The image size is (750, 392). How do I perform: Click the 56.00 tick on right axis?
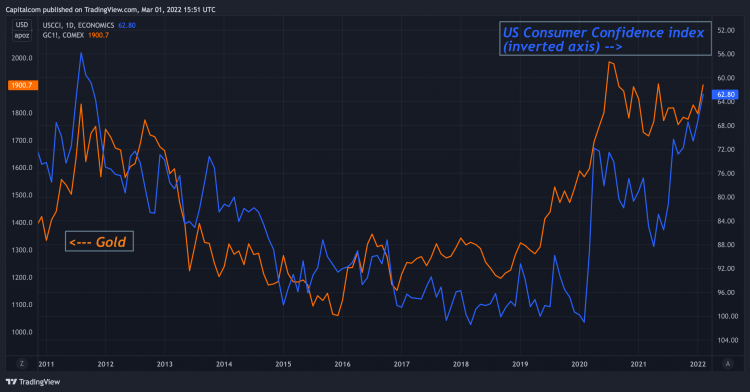(726, 54)
